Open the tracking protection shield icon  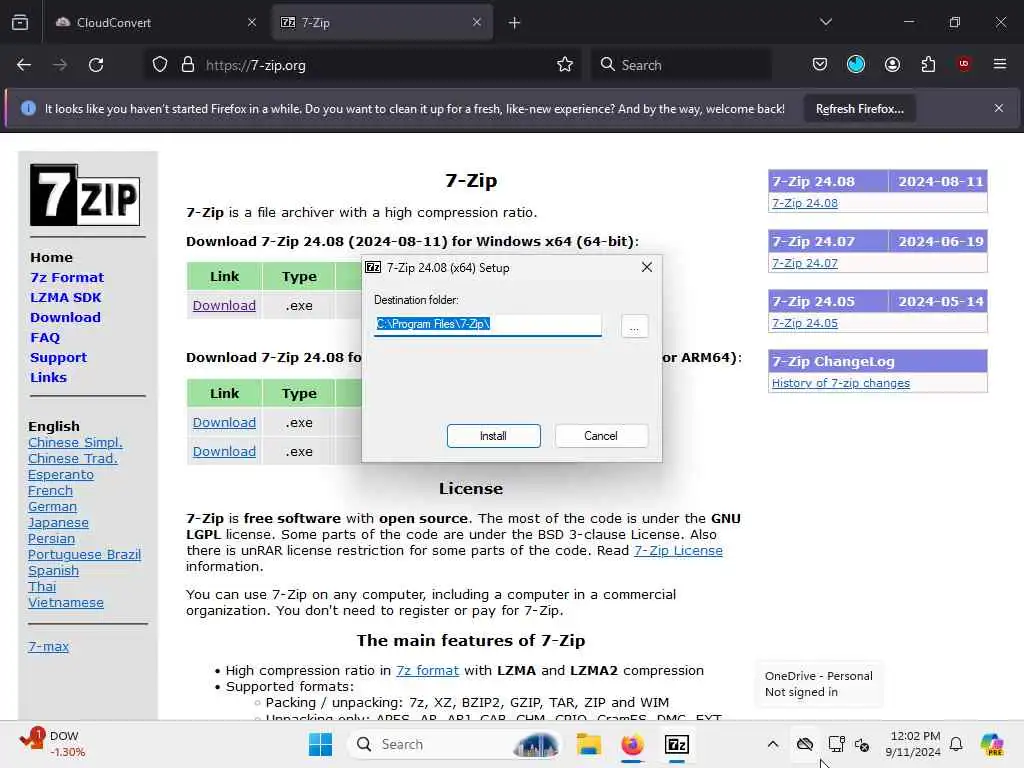coord(160,65)
